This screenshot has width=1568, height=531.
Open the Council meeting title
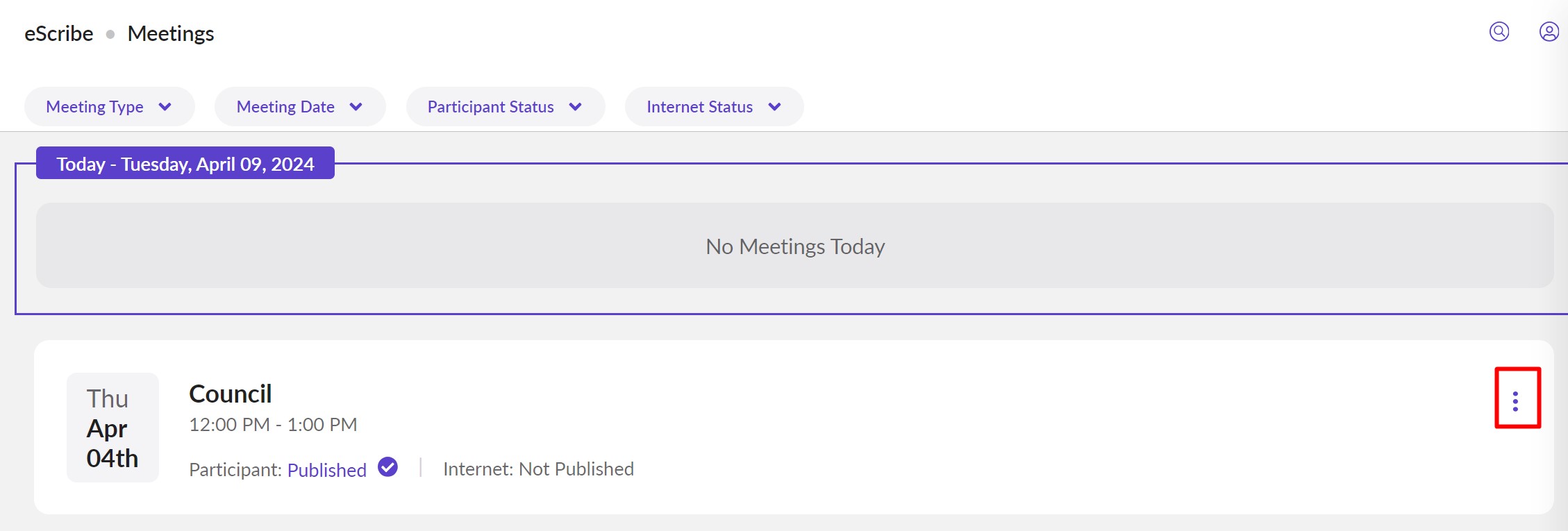click(x=230, y=394)
